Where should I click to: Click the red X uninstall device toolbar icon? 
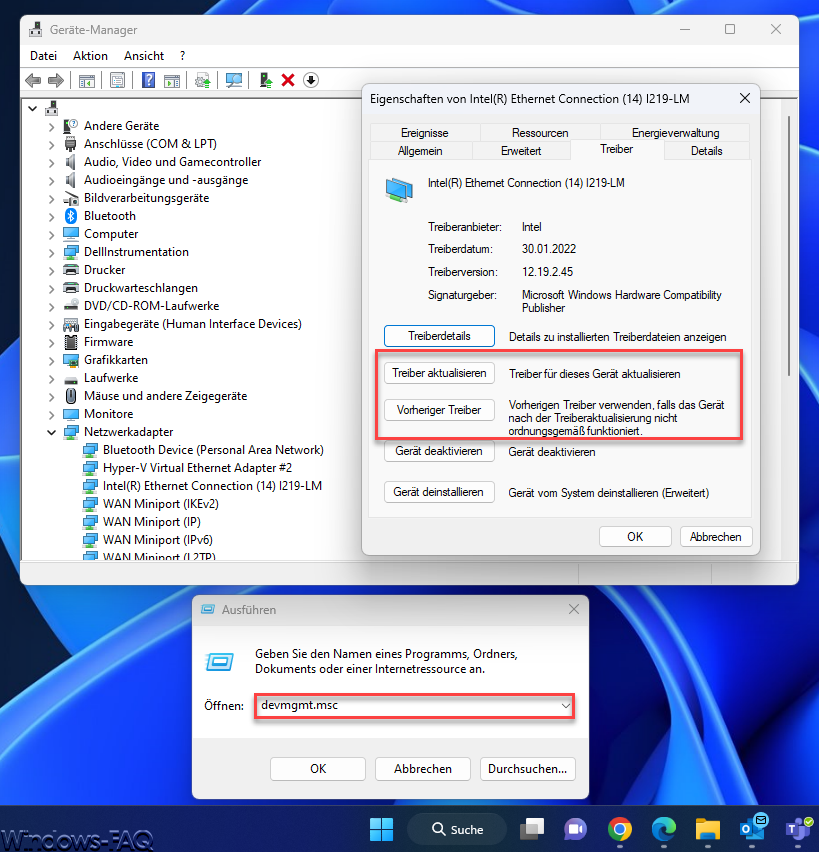coord(288,80)
